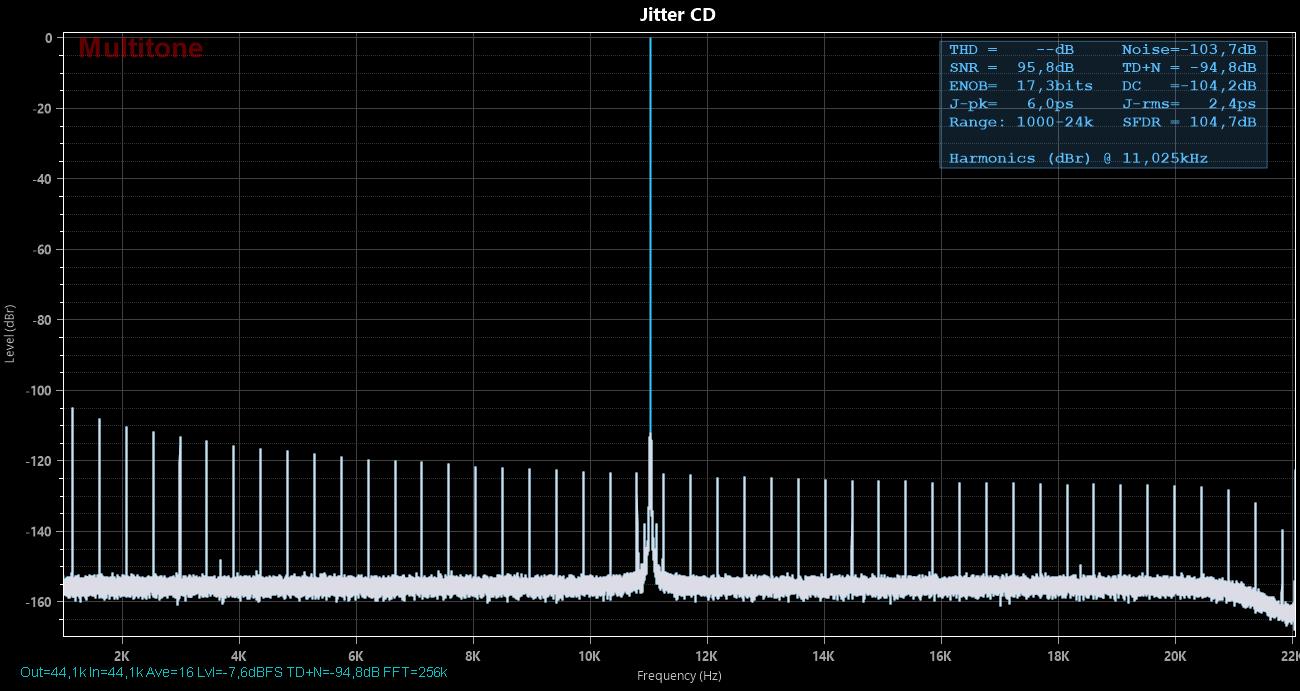
Task: Click the "Range: 1000-24k" entry
Action: click(x=1021, y=122)
